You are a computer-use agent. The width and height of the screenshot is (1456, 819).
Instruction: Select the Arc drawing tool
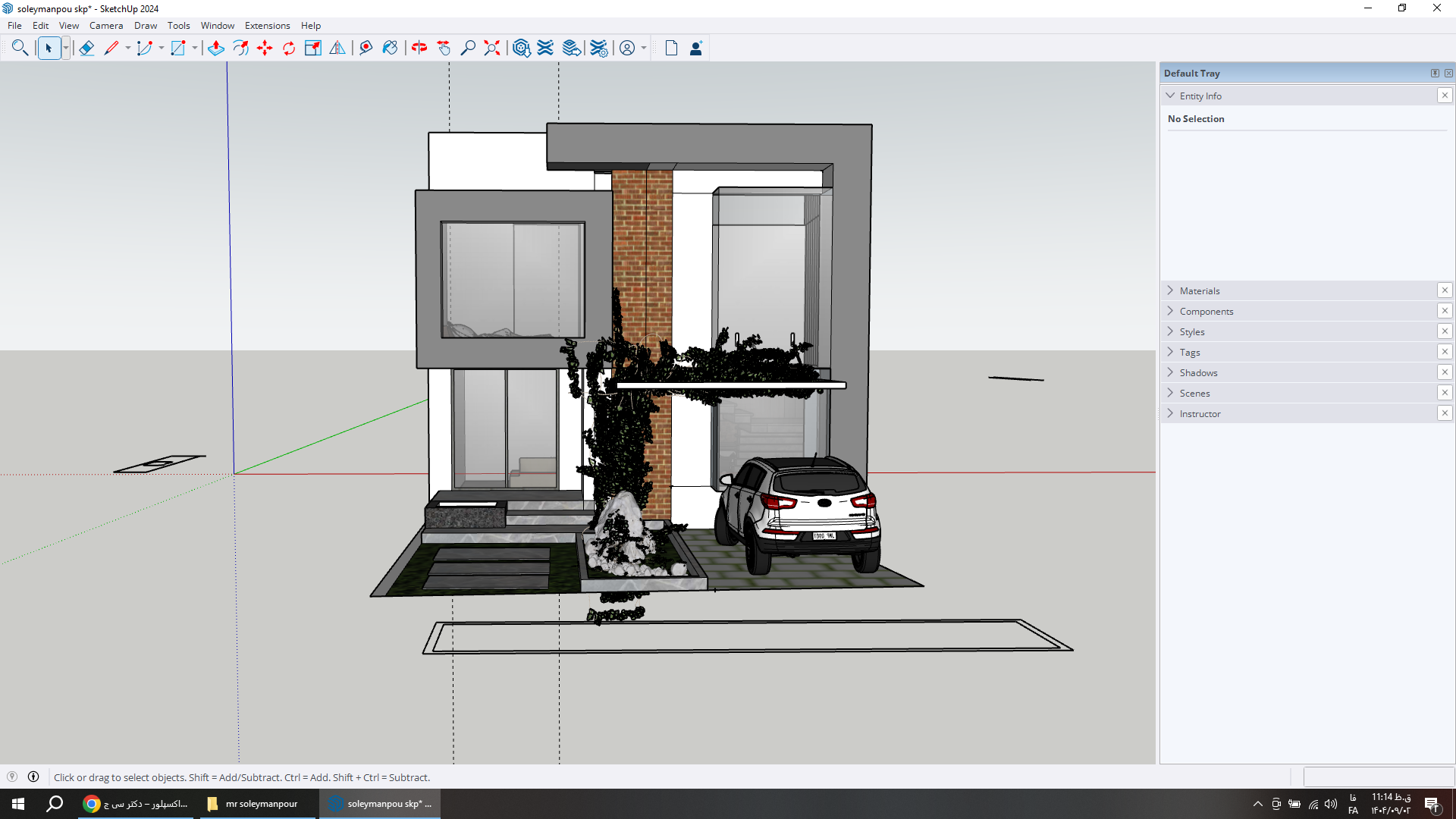pyautogui.click(x=144, y=48)
